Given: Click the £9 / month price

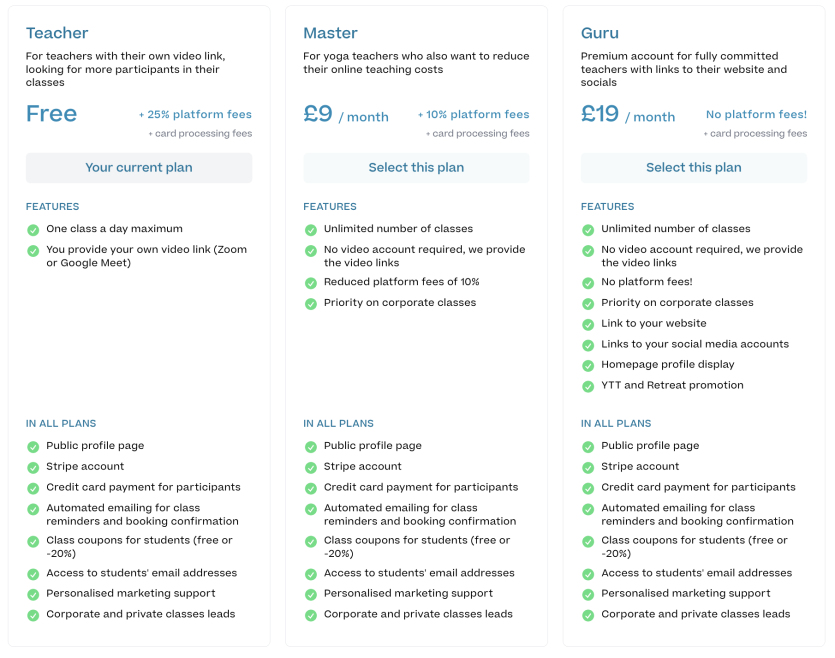Looking at the screenshot, I should click(346, 115).
